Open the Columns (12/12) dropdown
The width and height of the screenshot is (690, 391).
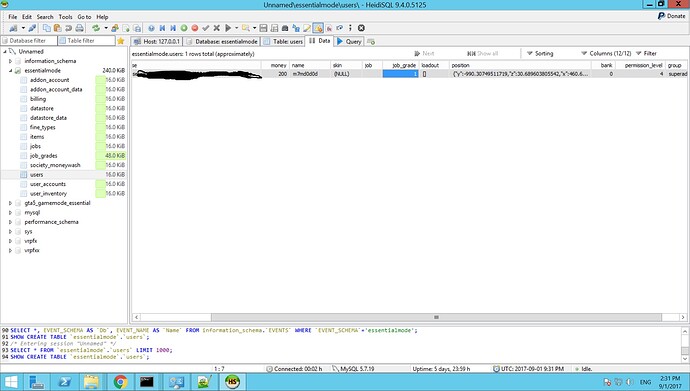606,53
